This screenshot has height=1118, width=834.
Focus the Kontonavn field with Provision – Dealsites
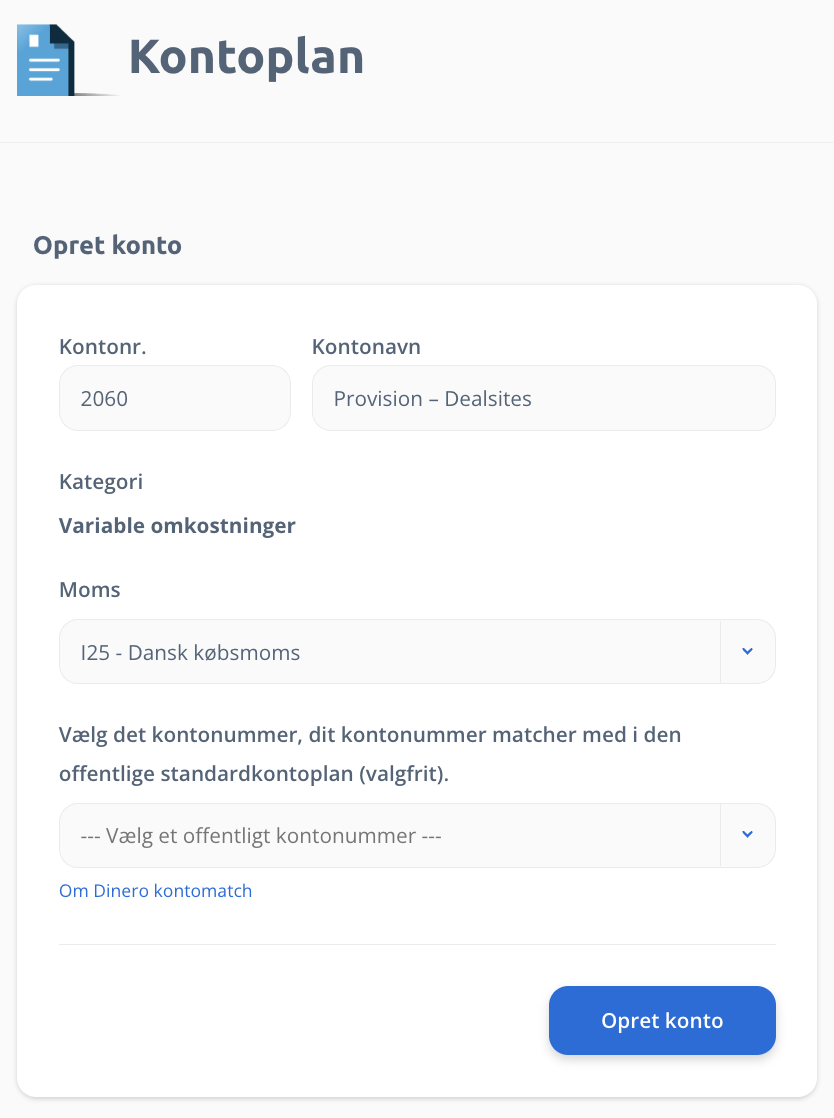[543, 398]
